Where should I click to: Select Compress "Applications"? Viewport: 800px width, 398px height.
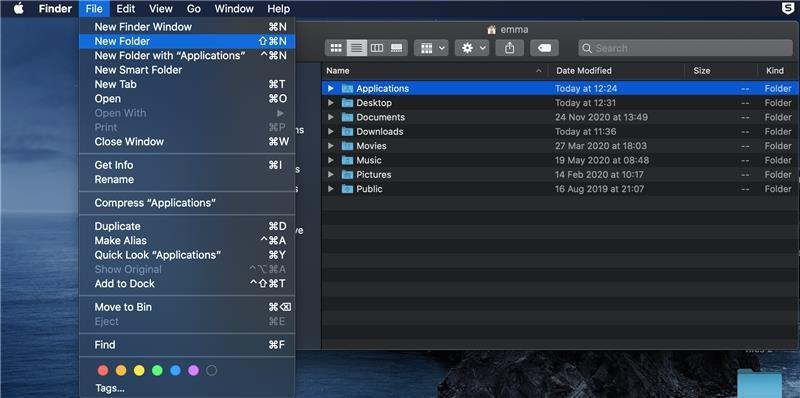pos(187,203)
